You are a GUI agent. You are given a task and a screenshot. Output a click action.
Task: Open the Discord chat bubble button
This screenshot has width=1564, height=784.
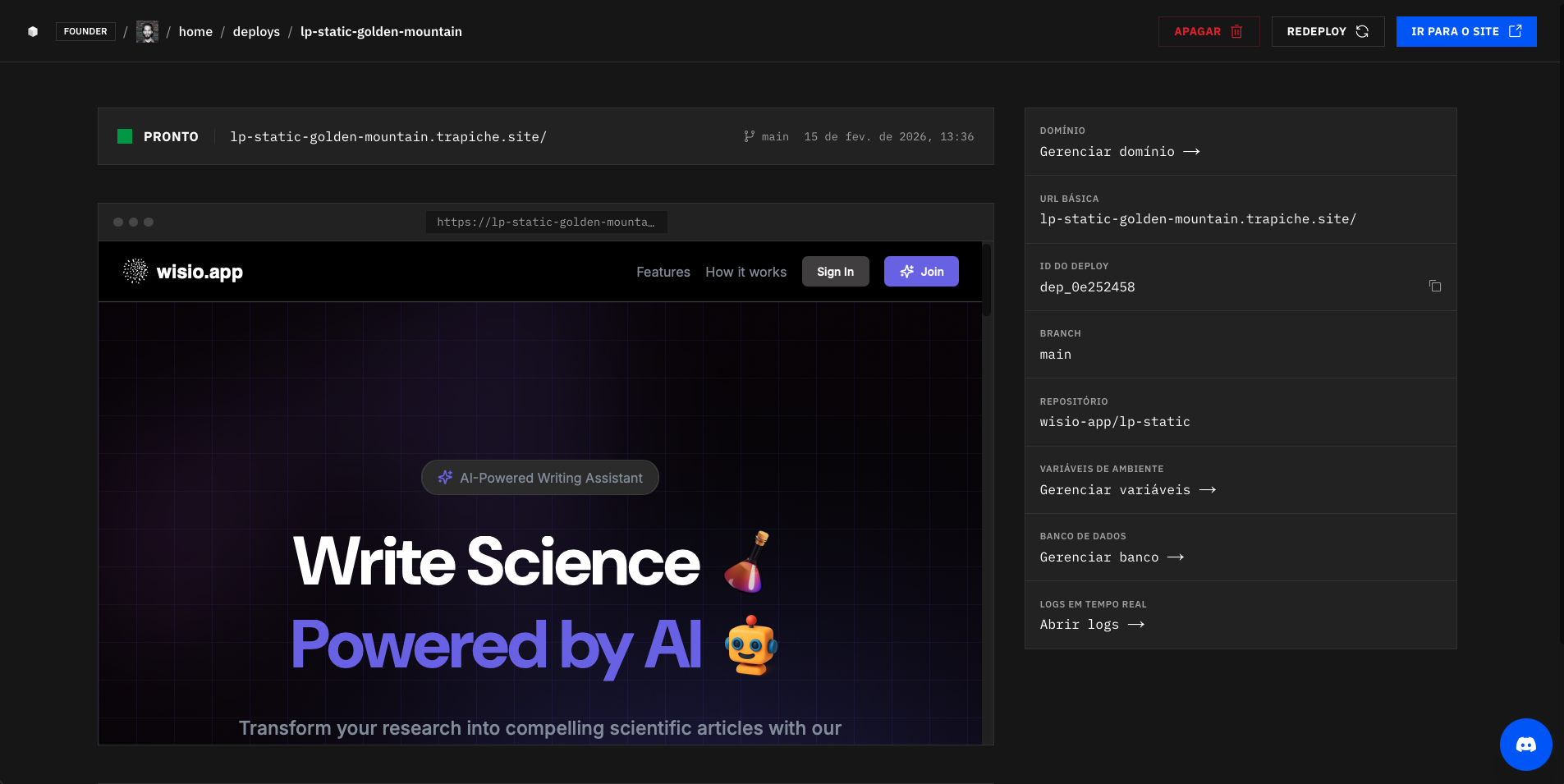coord(1525,745)
